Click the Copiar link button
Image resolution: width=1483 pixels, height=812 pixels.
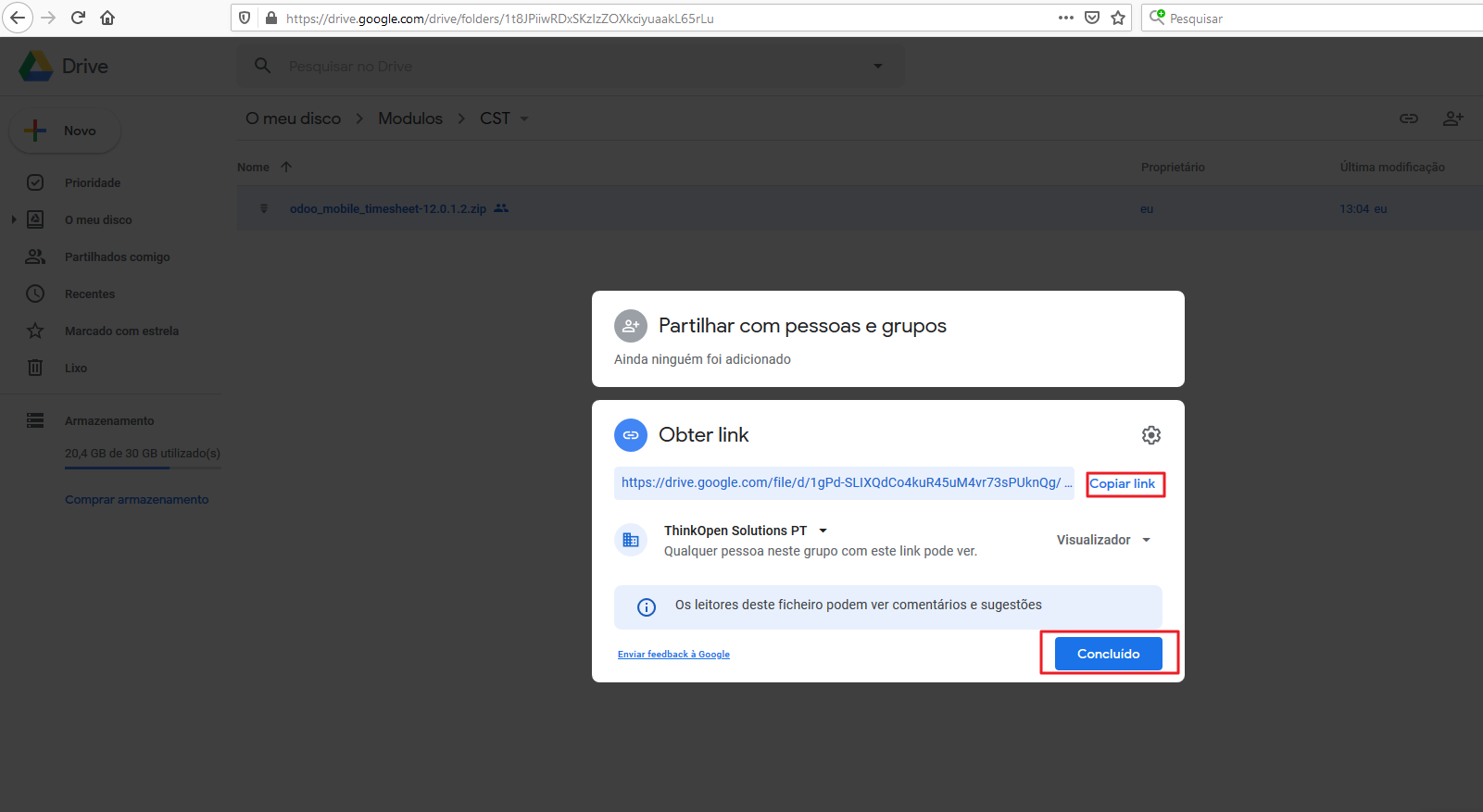click(x=1123, y=484)
